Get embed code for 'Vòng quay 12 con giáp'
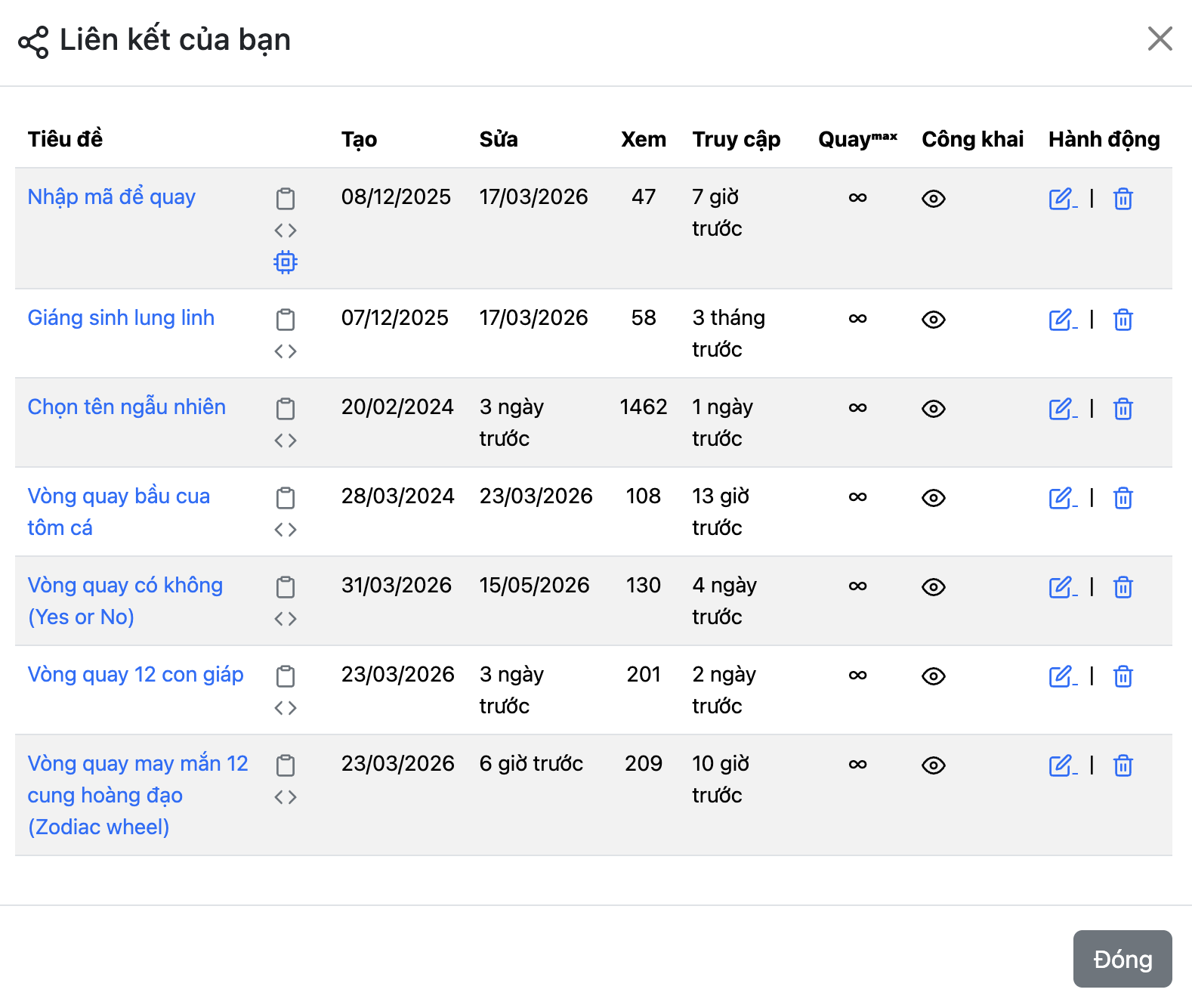Viewport: 1192px width, 1008px height. (x=286, y=708)
